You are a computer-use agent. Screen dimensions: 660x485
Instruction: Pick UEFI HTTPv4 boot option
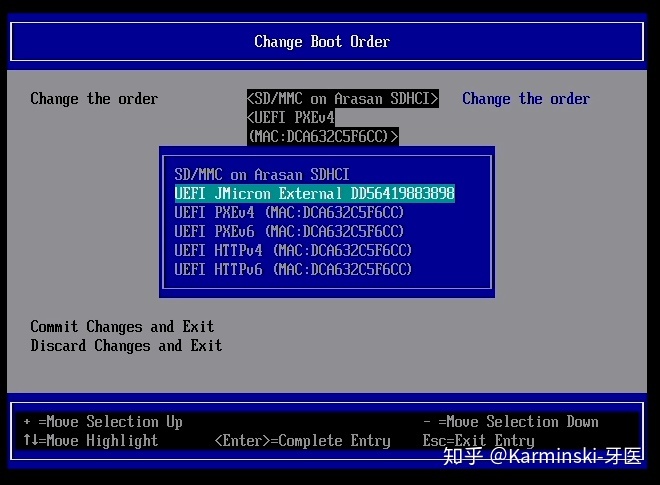293,250
